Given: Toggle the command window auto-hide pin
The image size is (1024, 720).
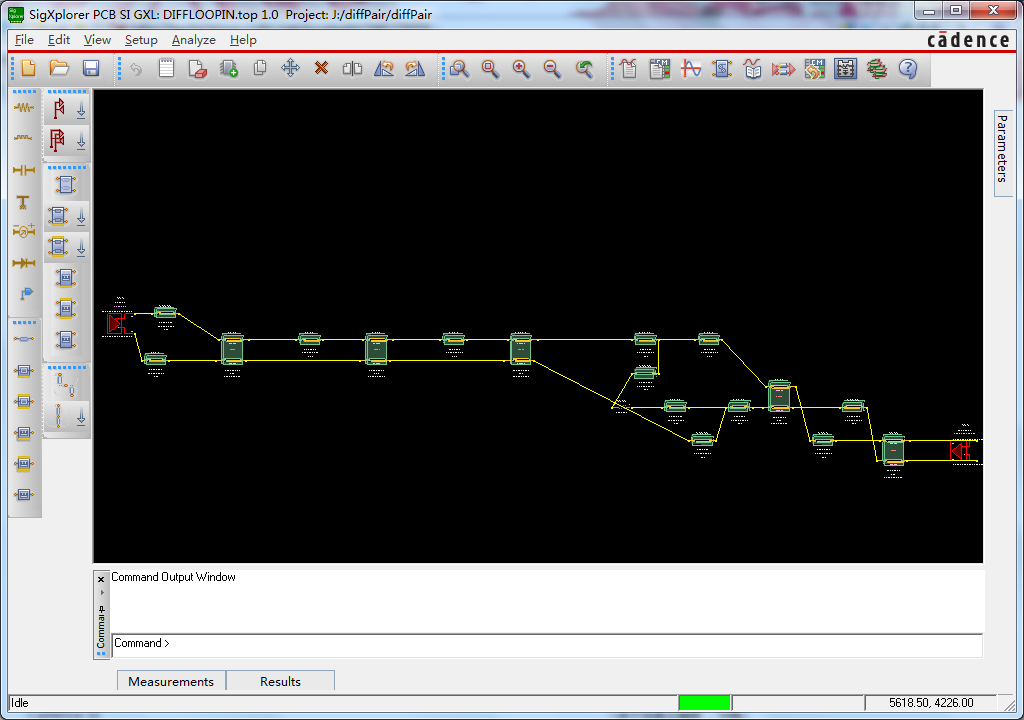Looking at the screenshot, I should tap(101, 610).
